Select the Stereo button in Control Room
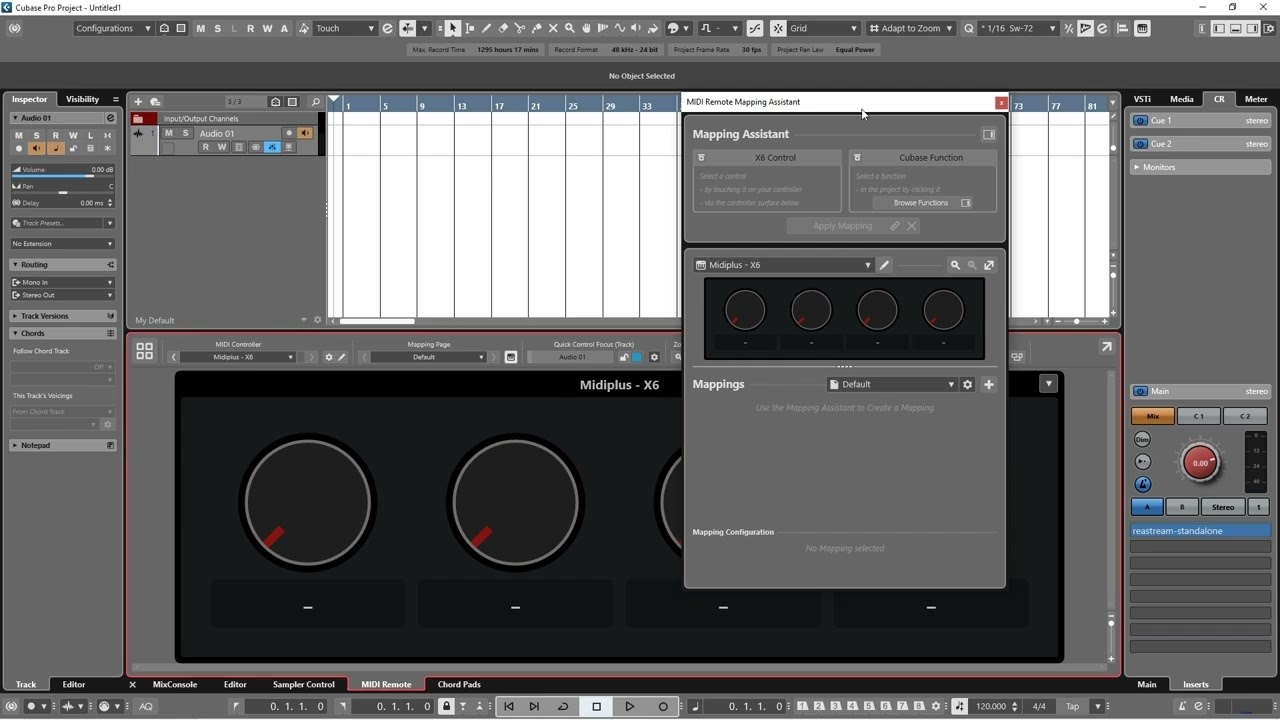 [1223, 507]
